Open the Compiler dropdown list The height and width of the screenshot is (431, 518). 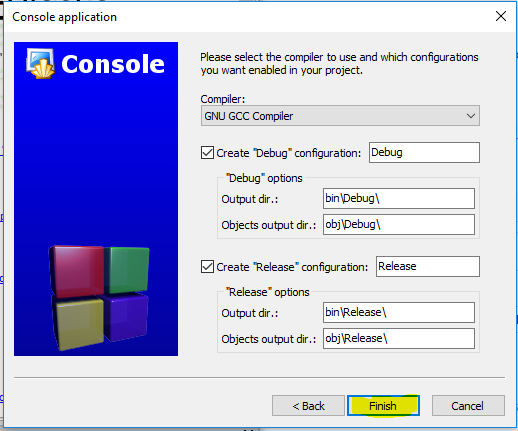click(340, 116)
